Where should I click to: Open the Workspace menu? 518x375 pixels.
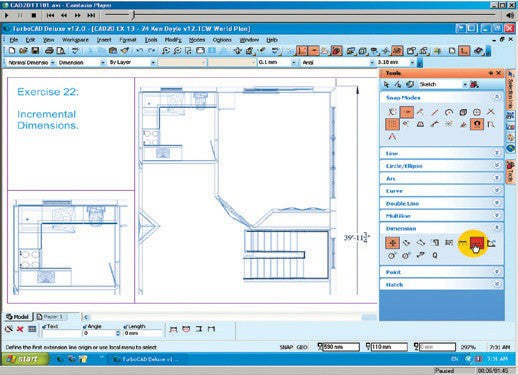tap(75, 40)
